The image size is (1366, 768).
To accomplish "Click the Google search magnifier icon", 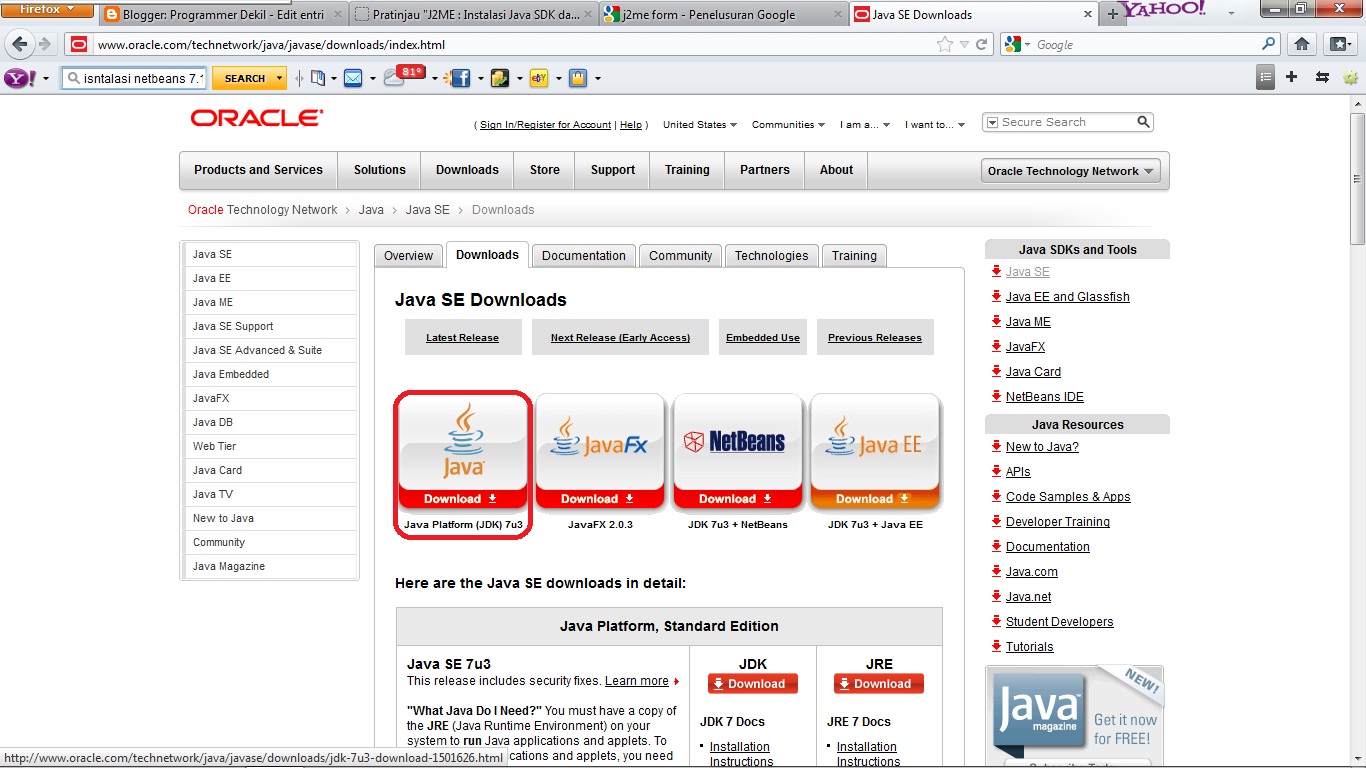I will (1269, 44).
